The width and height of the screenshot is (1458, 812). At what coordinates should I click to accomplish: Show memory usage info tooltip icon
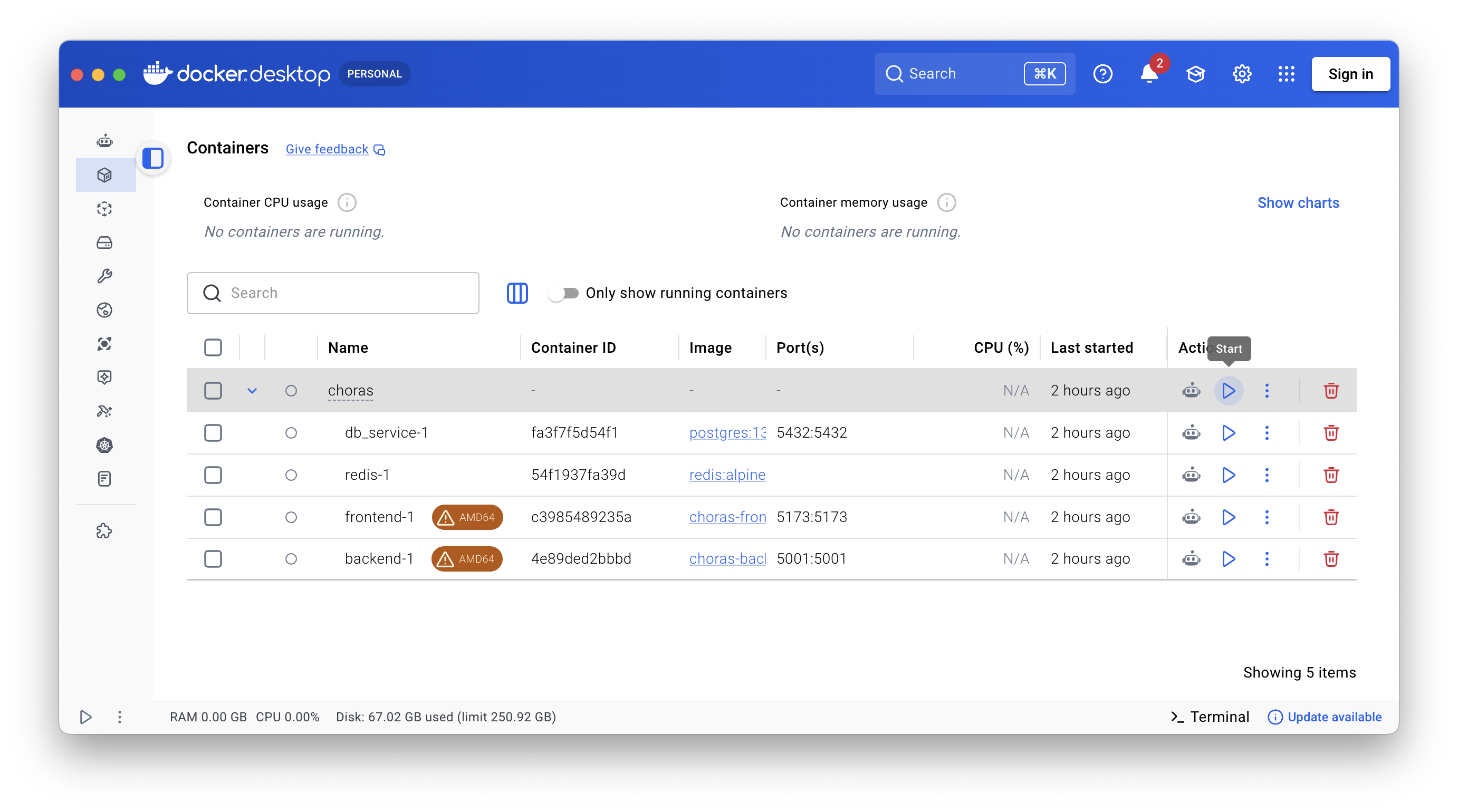click(x=946, y=202)
